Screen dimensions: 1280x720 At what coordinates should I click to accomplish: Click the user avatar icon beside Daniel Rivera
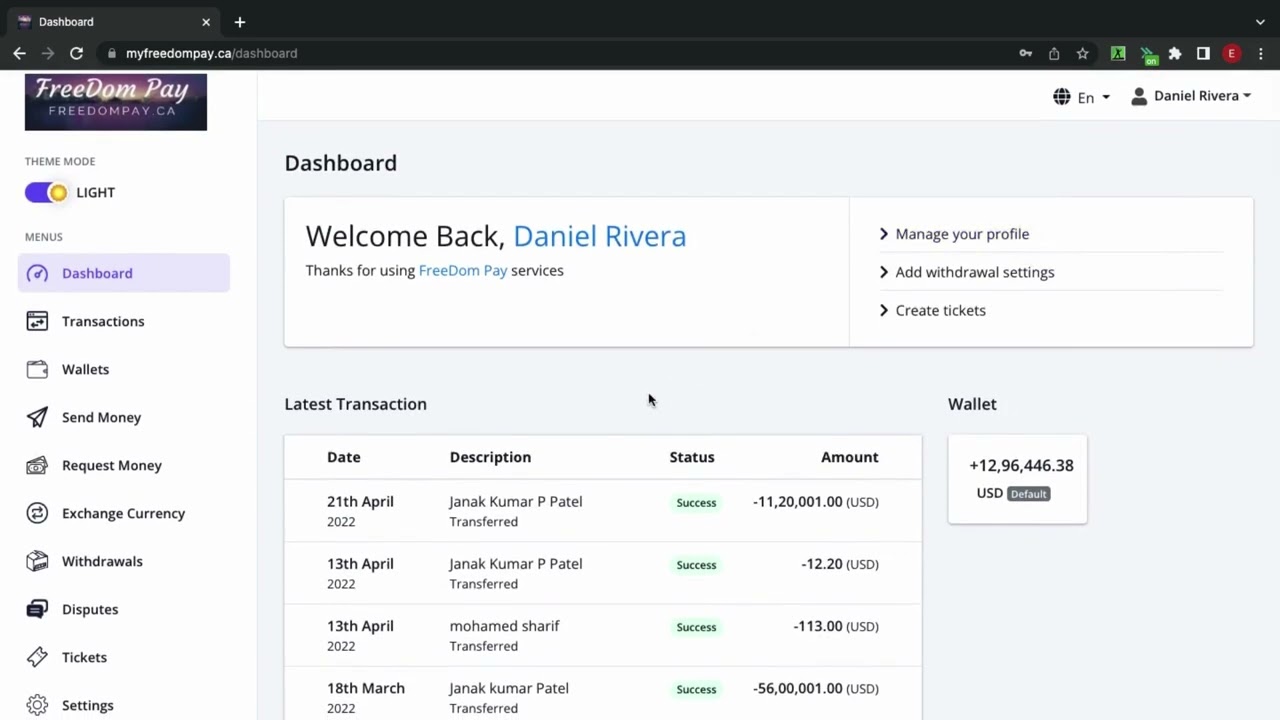(x=1139, y=96)
